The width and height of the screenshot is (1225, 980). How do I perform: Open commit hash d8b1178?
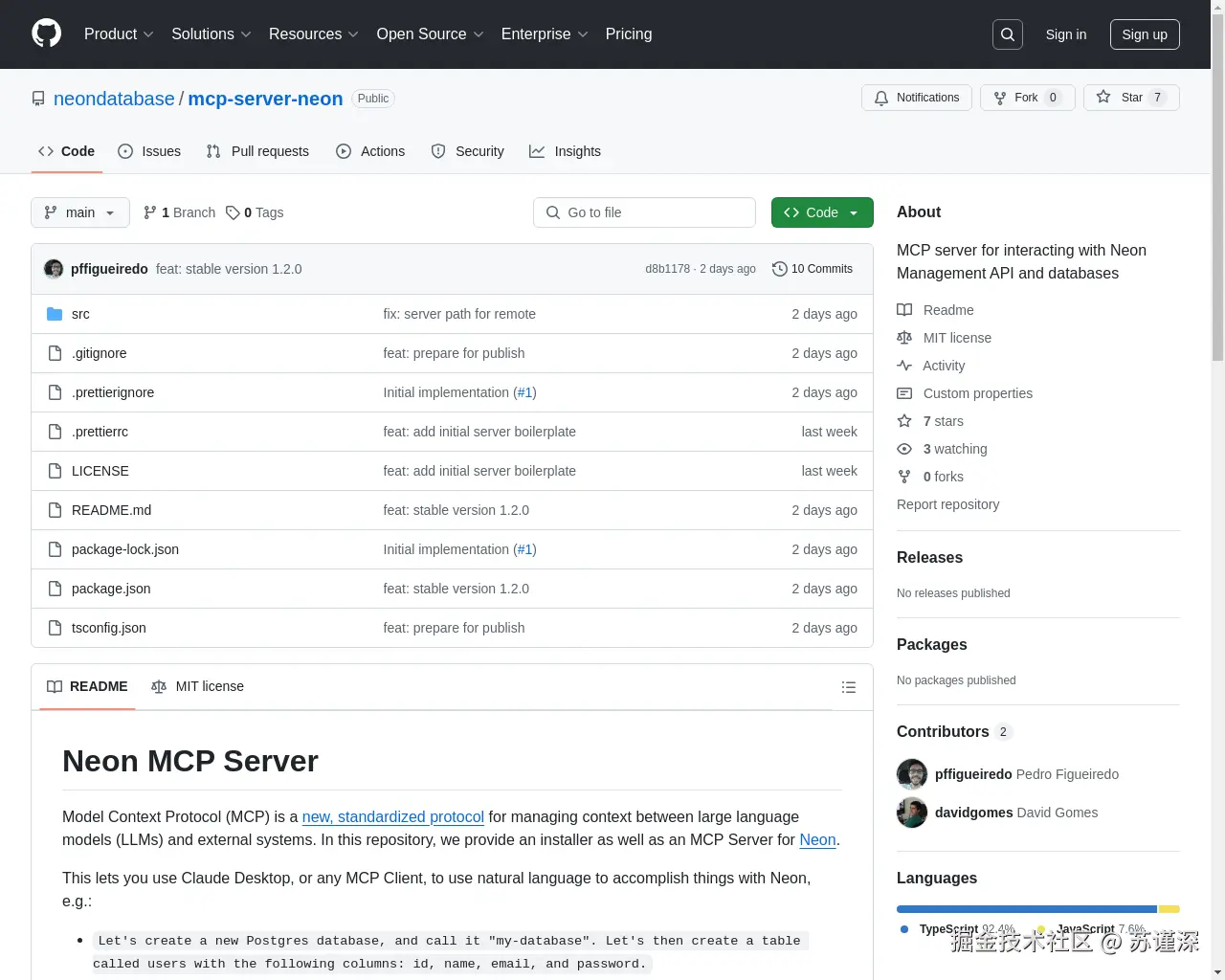coord(667,269)
